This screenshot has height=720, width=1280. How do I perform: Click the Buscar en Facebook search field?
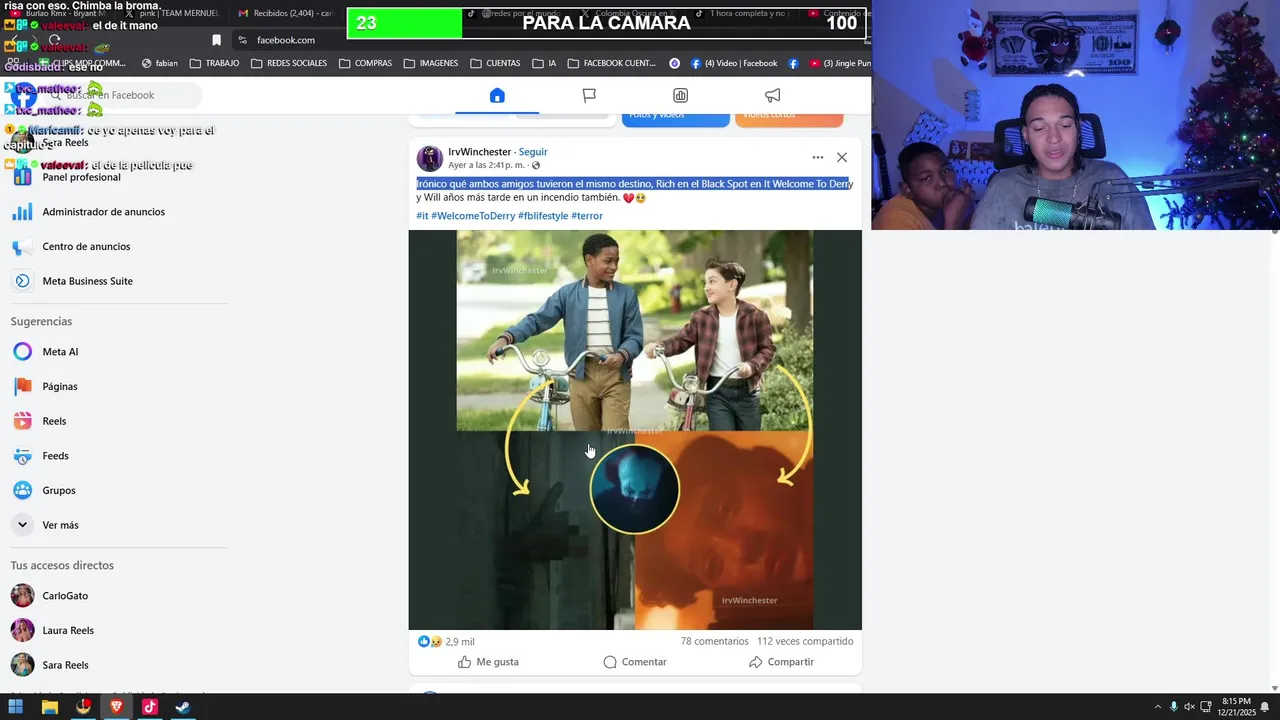(x=125, y=95)
